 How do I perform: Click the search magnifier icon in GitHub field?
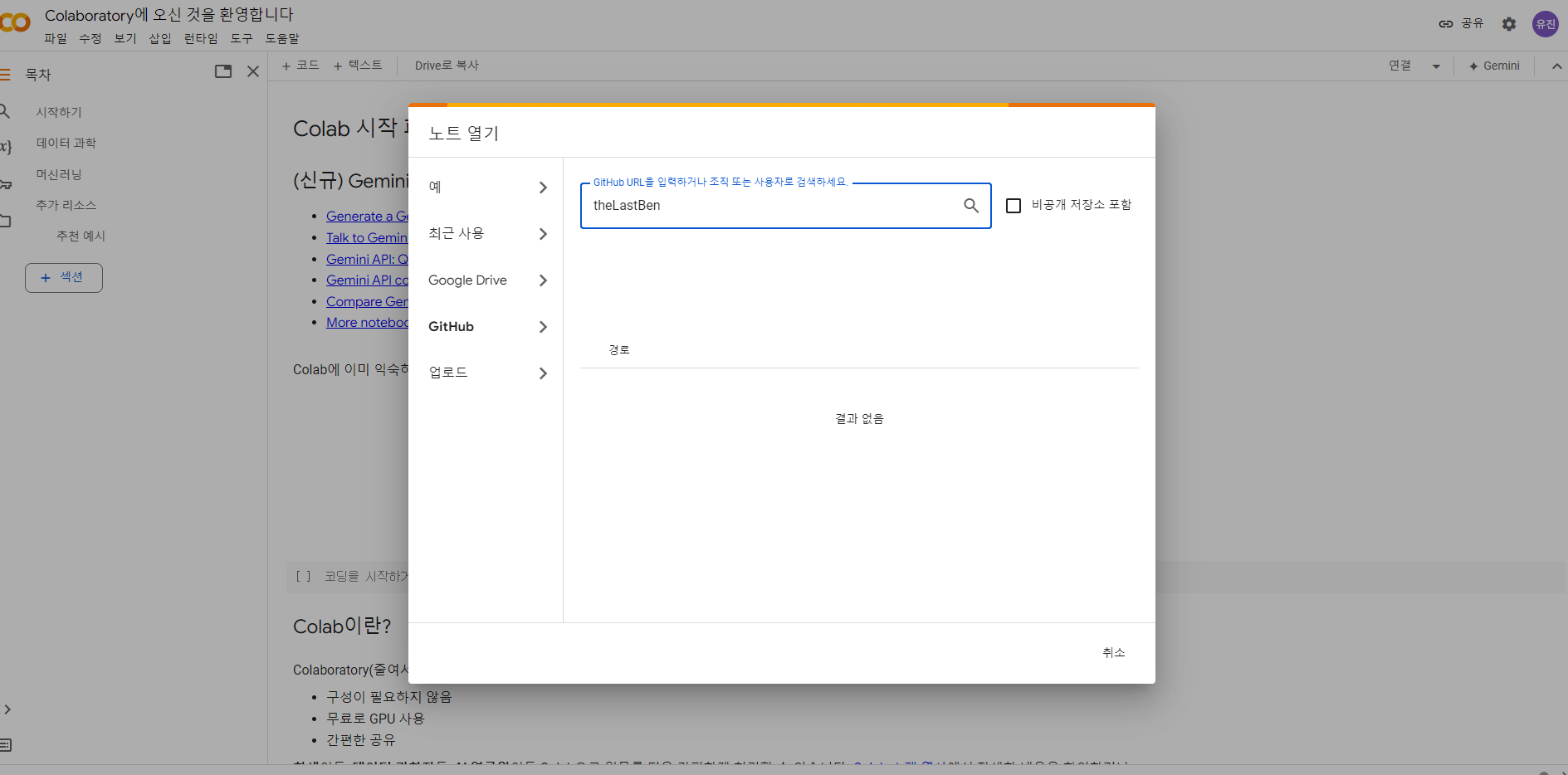click(970, 206)
